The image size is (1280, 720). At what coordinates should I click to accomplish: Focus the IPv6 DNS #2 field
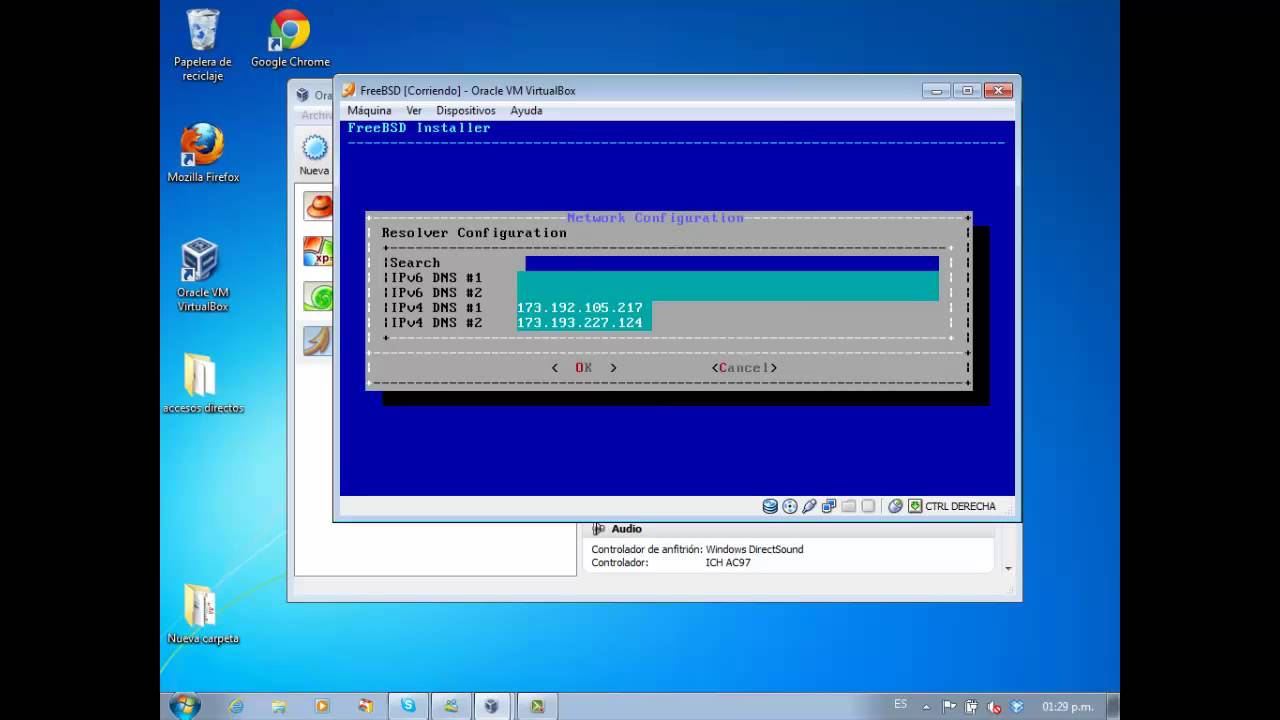tap(728, 293)
